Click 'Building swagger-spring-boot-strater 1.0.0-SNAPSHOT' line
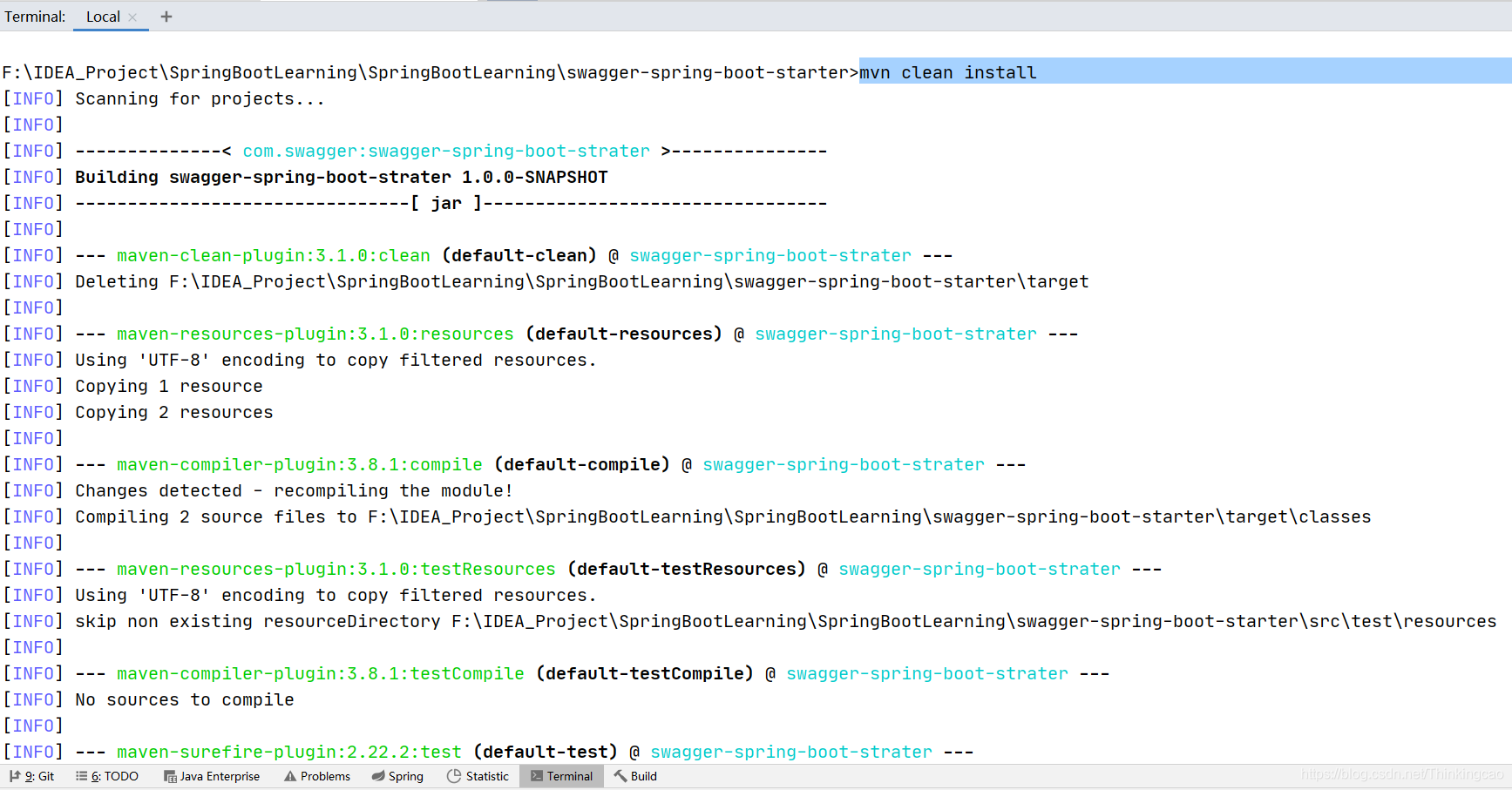Image resolution: width=1512 pixels, height=790 pixels. coord(342,177)
